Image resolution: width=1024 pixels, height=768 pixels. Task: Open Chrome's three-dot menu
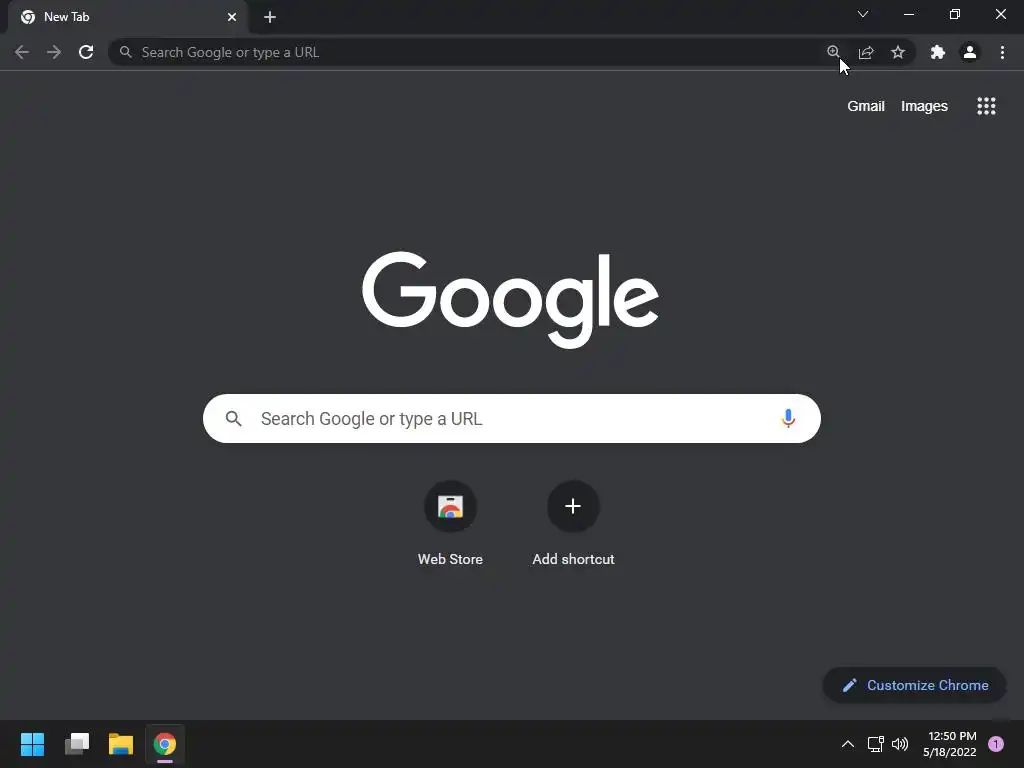[1002, 52]
